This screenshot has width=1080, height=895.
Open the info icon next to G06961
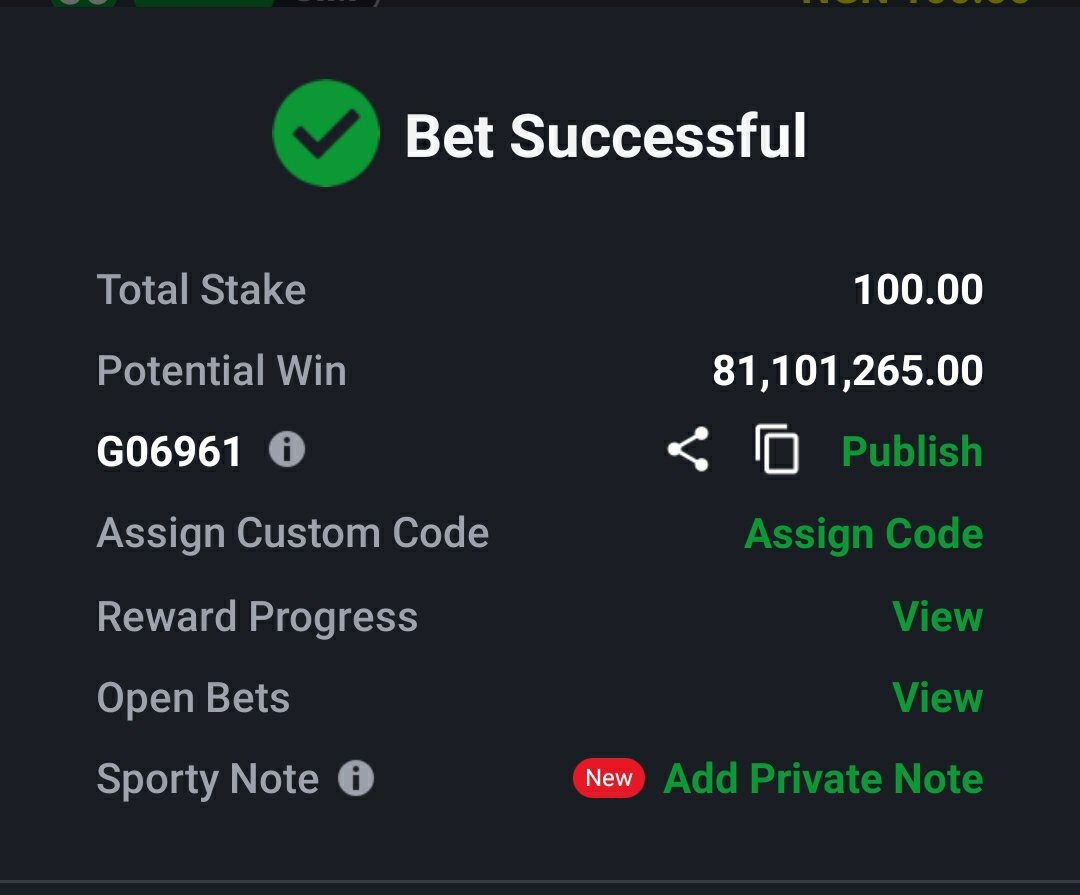[287, 449]
